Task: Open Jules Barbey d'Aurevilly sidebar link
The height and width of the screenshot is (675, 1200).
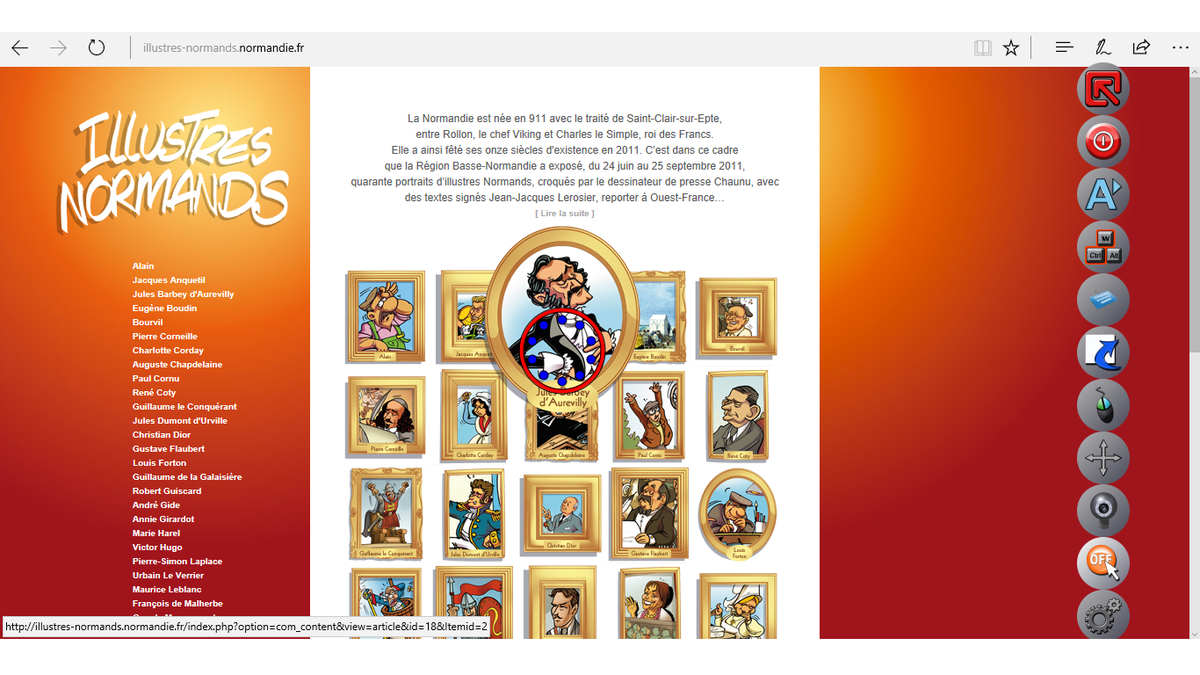Action: [183, 294]
